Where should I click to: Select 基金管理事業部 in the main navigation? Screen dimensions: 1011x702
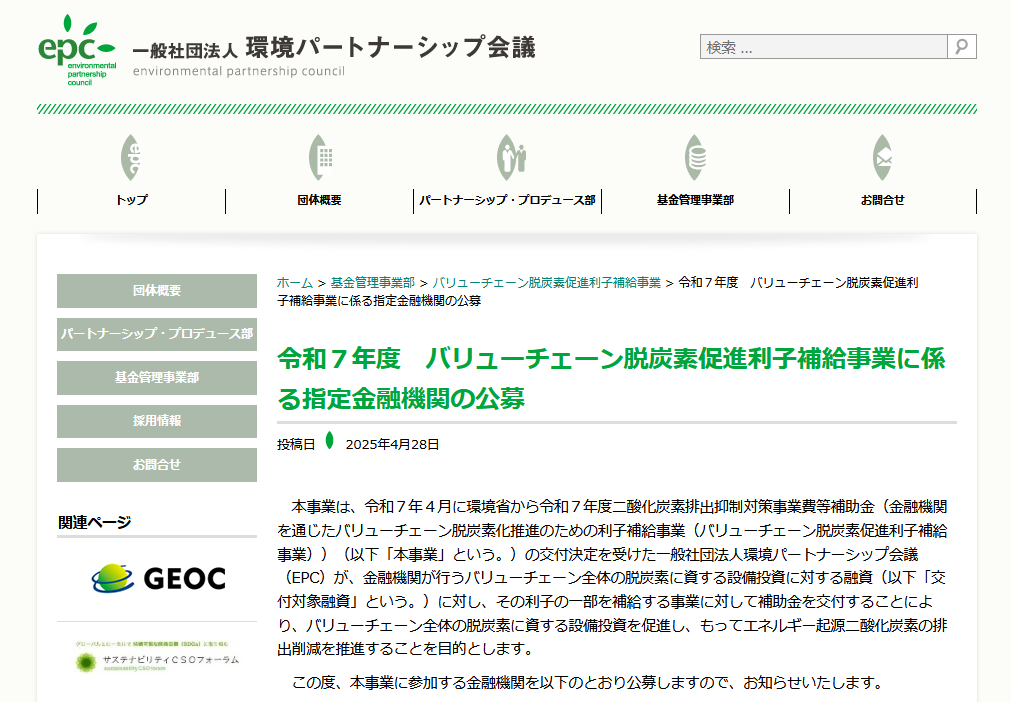tap(695, 200)
